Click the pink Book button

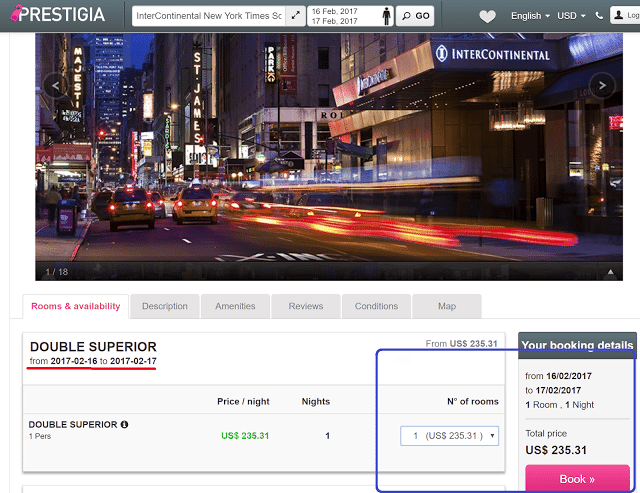coord(577,479)
